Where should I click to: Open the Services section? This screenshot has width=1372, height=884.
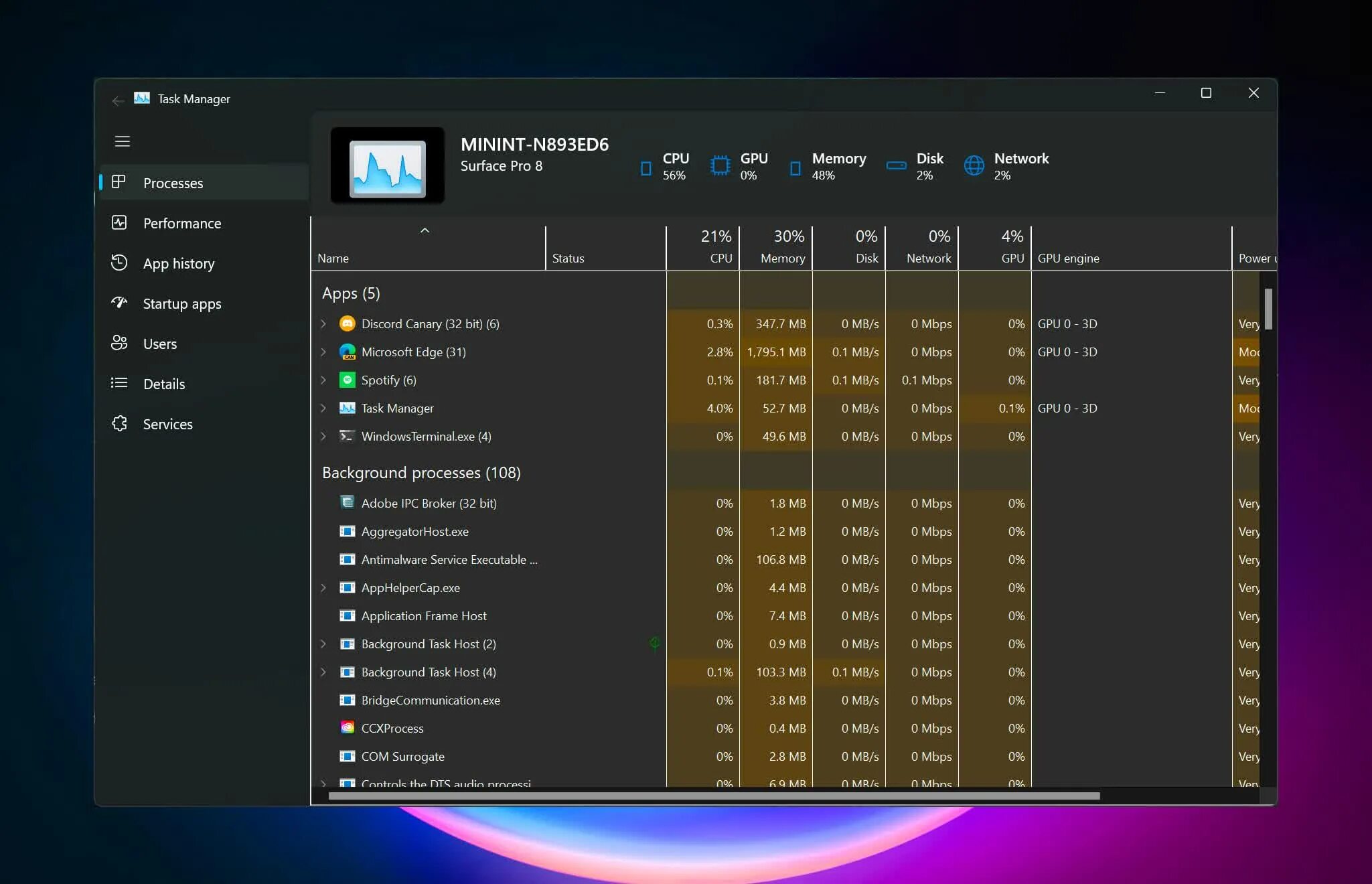point(167,424)
